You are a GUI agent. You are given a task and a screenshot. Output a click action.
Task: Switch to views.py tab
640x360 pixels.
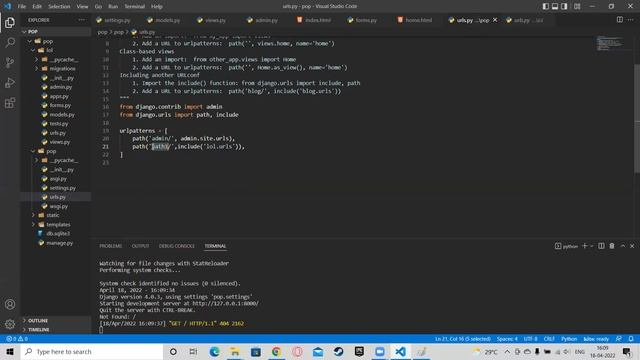[211, 20]
